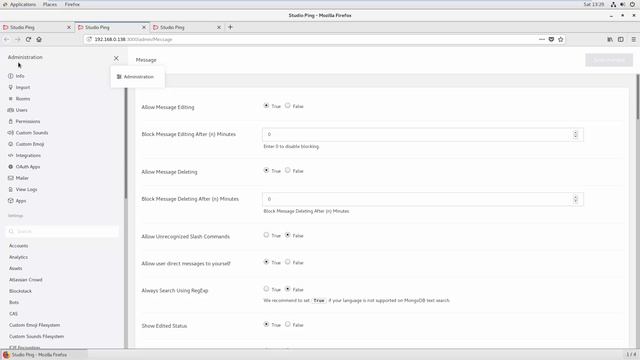Reload the current Firefox page

(x=28, y=39)
